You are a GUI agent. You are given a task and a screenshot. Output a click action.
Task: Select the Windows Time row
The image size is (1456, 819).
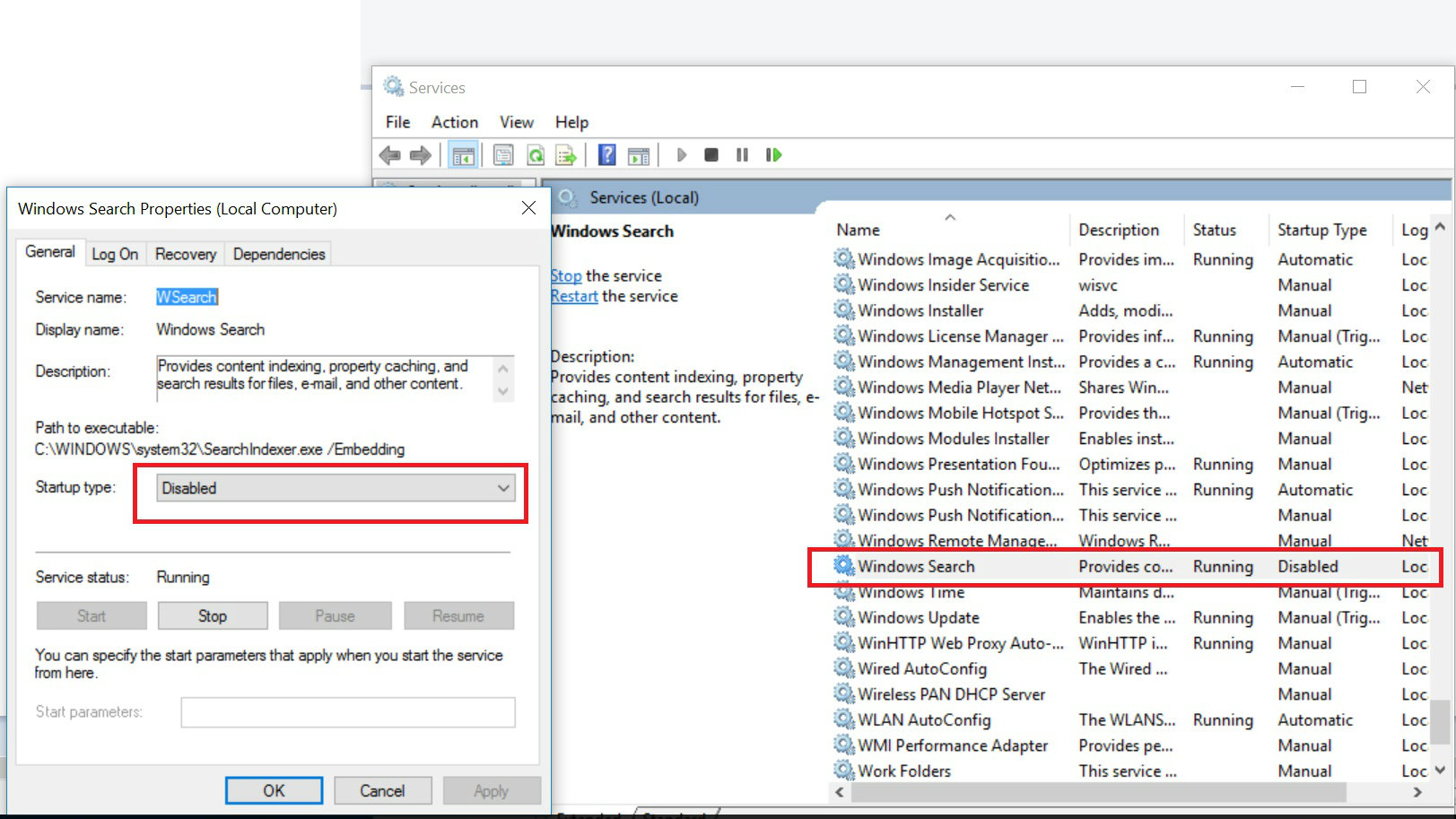[1129, 592]
